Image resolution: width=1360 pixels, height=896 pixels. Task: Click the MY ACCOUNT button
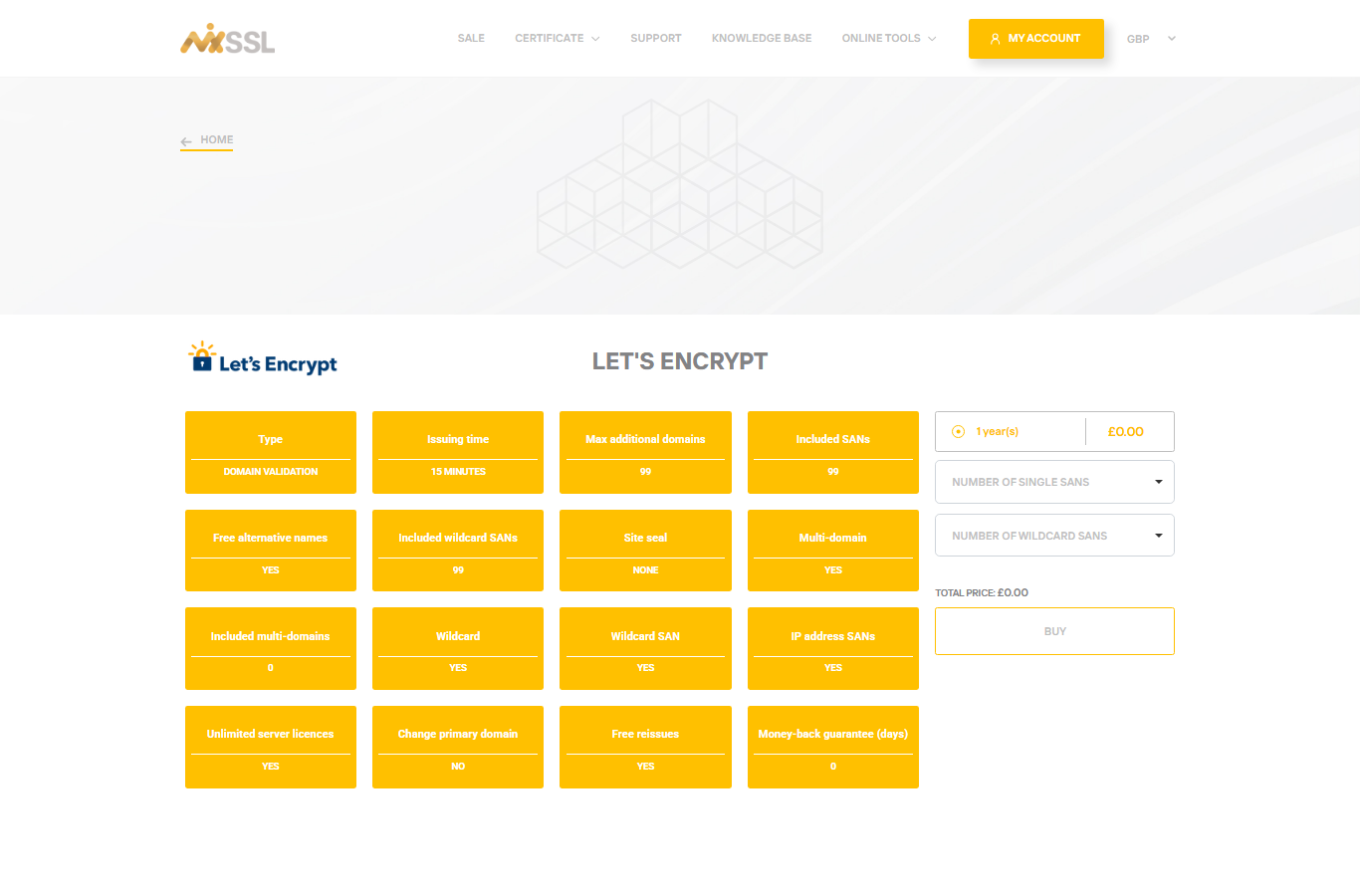click(x=1036, y=39)
